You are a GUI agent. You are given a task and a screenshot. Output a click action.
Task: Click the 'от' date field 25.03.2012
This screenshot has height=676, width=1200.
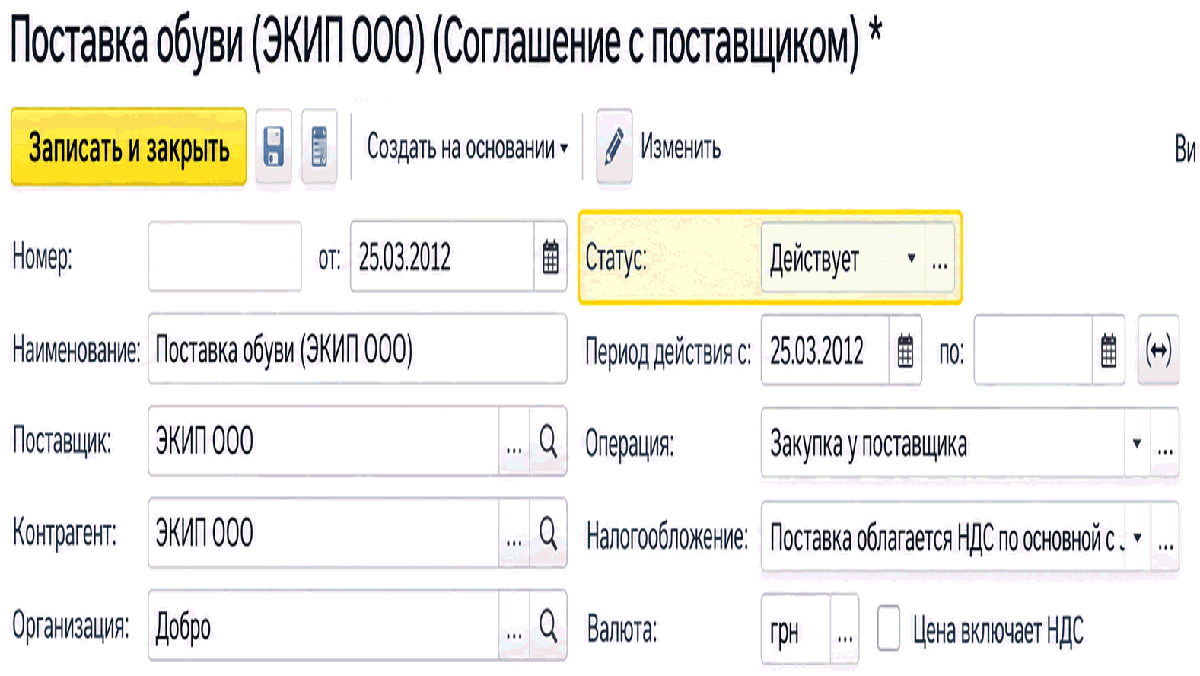[x=442, y=258]
